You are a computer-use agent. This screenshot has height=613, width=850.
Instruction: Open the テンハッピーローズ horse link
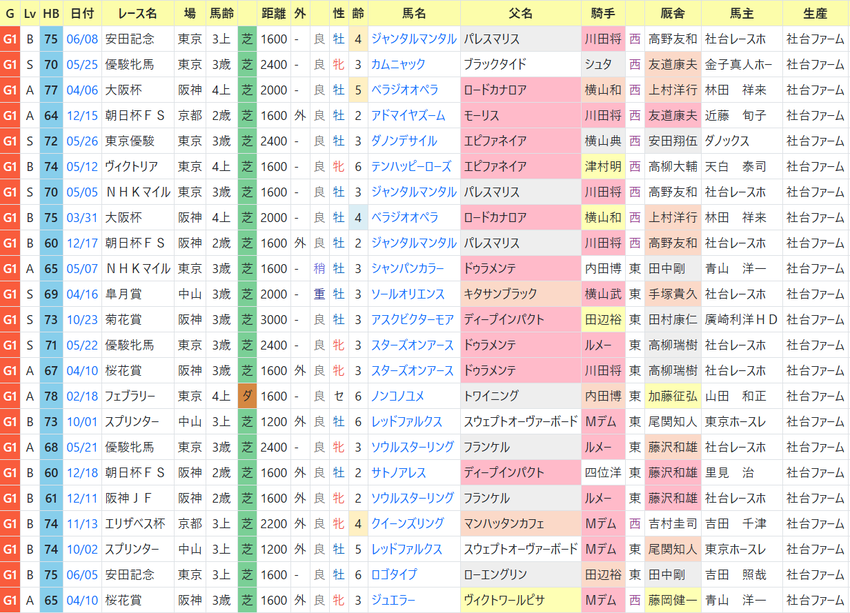(x=411, y=166)
